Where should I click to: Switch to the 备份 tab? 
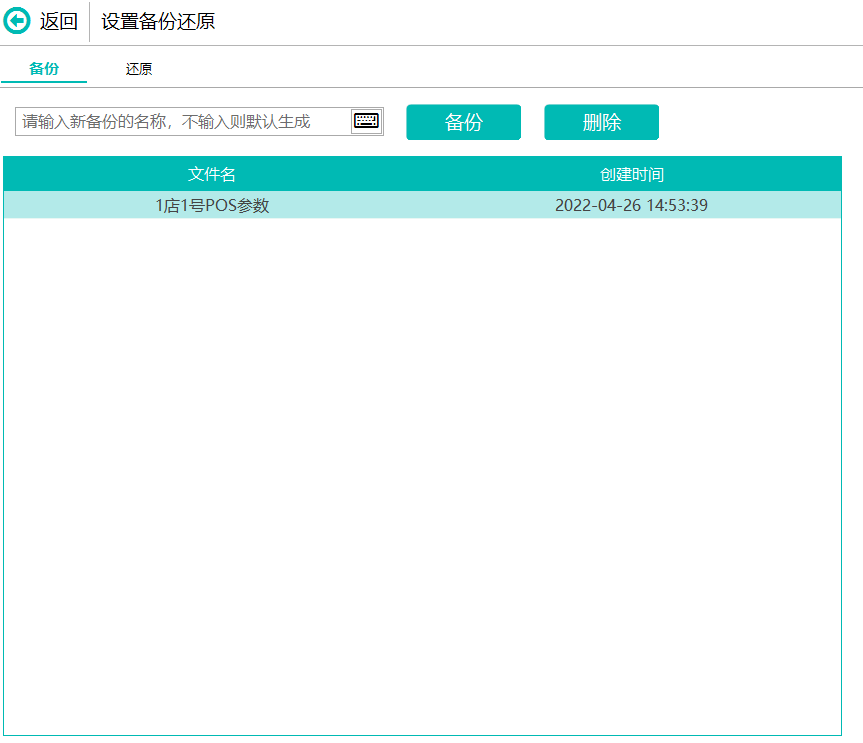44,69
